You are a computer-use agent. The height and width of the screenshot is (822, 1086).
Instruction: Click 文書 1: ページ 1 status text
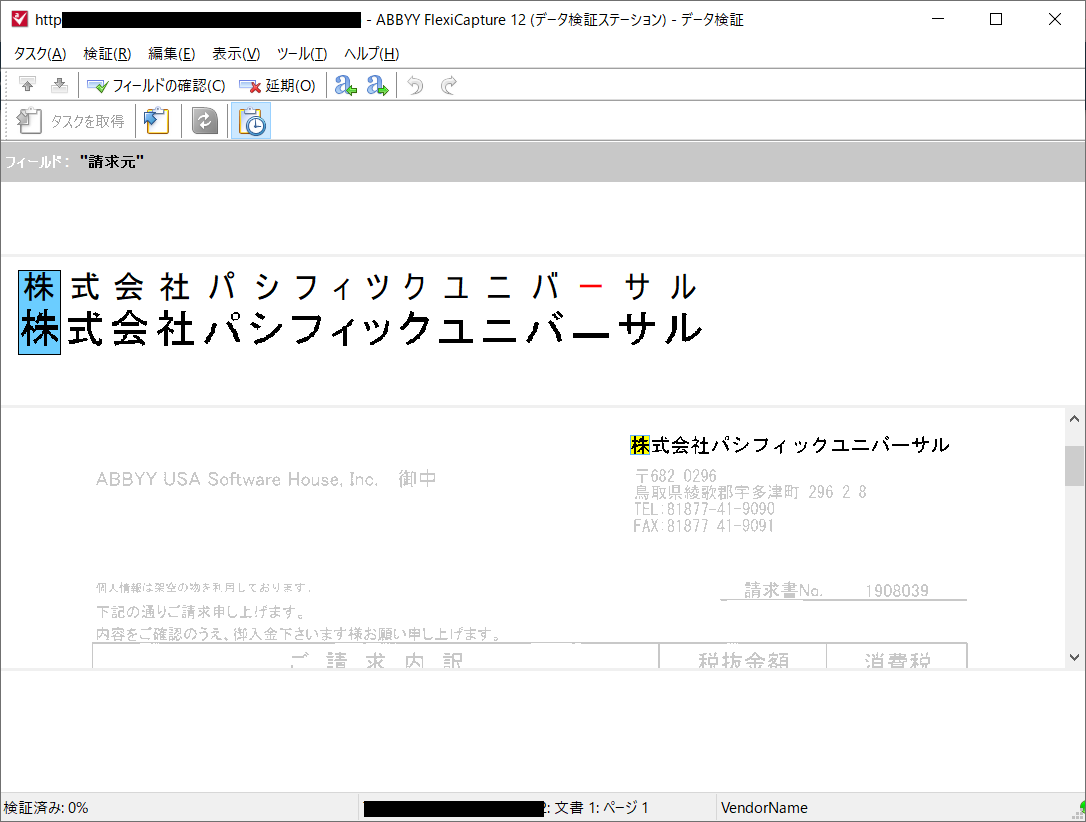[601, 807]
